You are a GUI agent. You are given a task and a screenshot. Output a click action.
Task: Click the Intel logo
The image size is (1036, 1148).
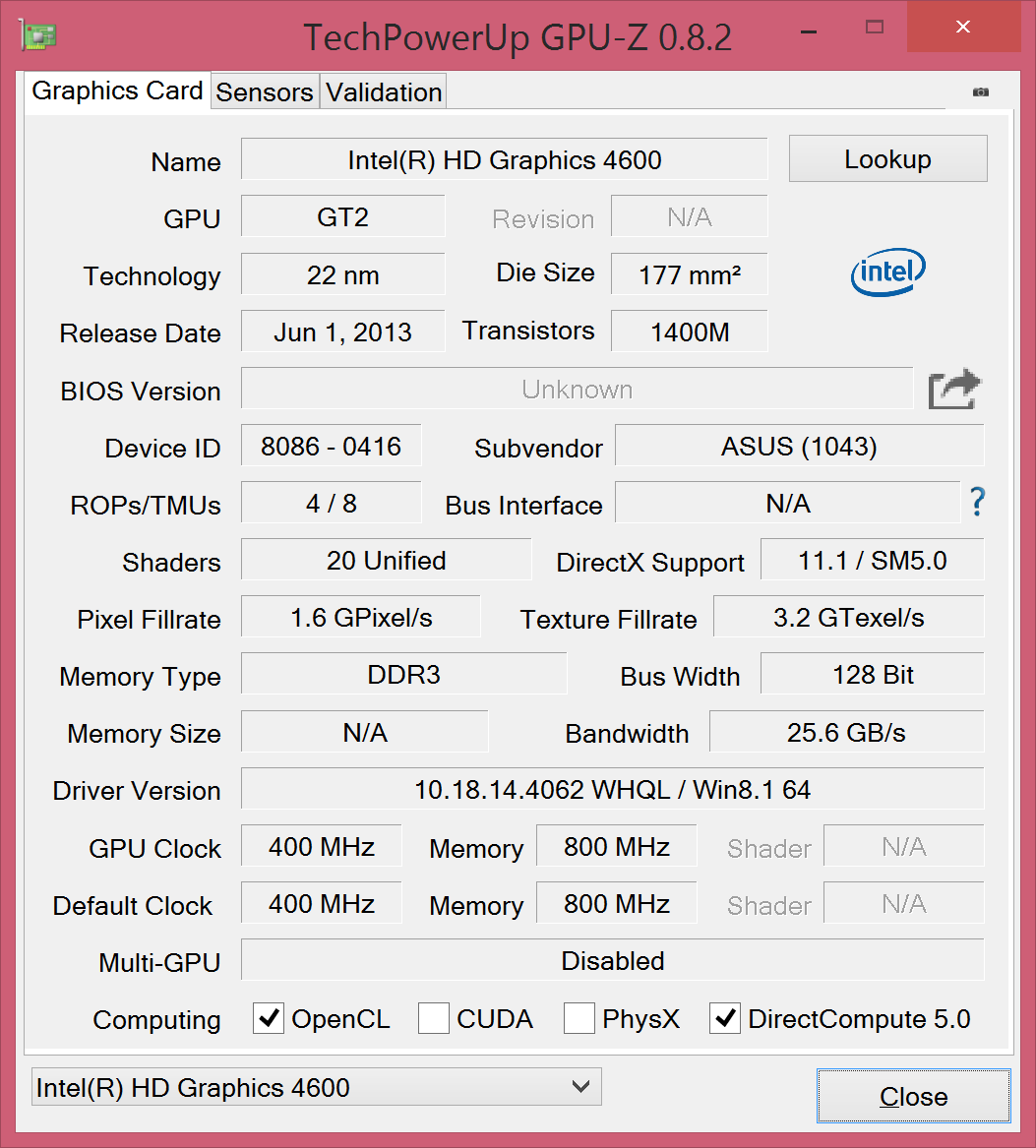coord(887,272)
